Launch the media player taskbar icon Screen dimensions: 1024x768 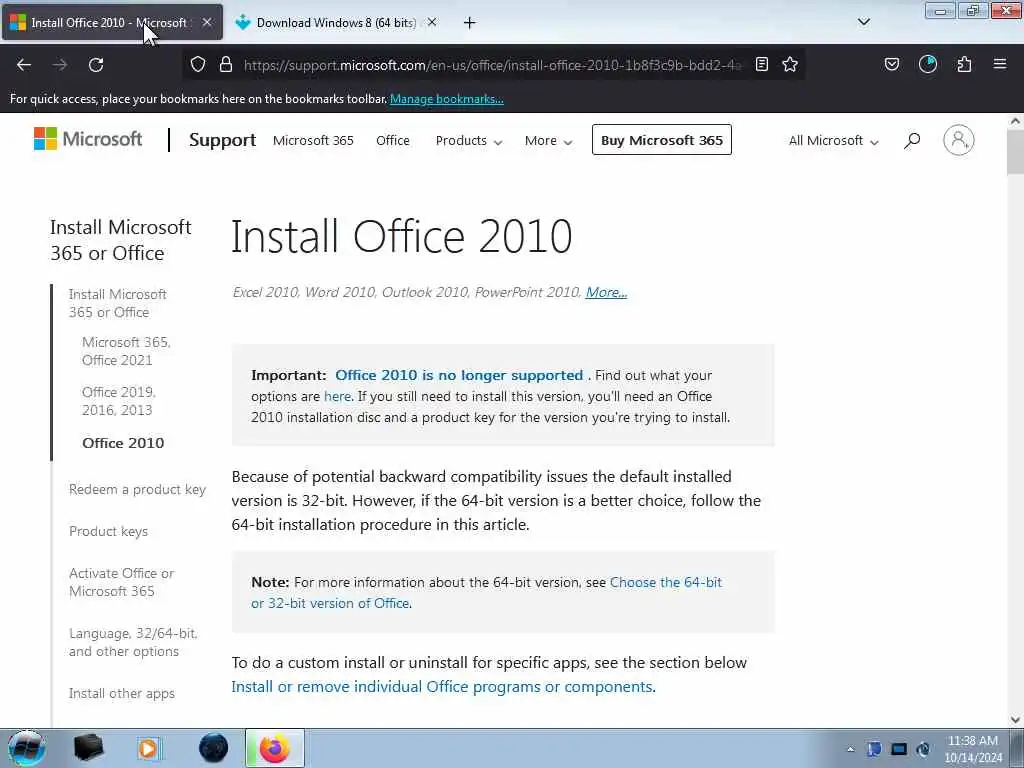tap(148, 748)
